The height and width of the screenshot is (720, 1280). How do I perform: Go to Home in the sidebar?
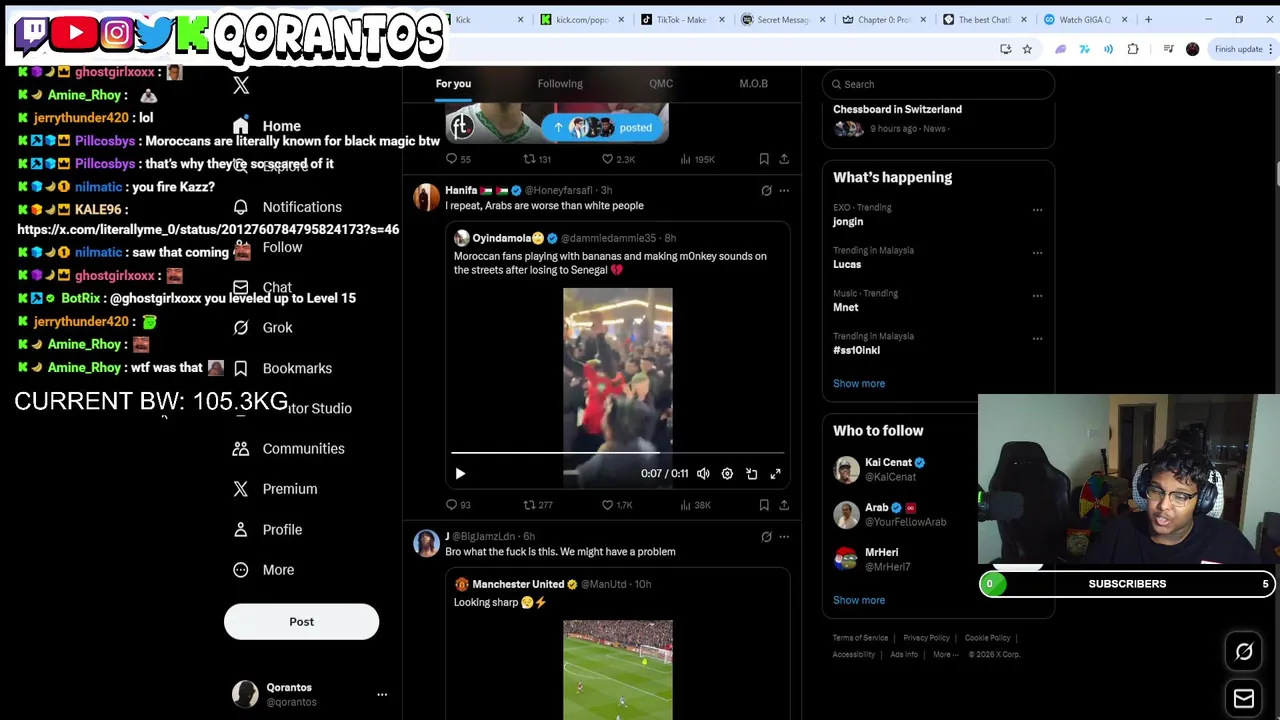point(266,126)
